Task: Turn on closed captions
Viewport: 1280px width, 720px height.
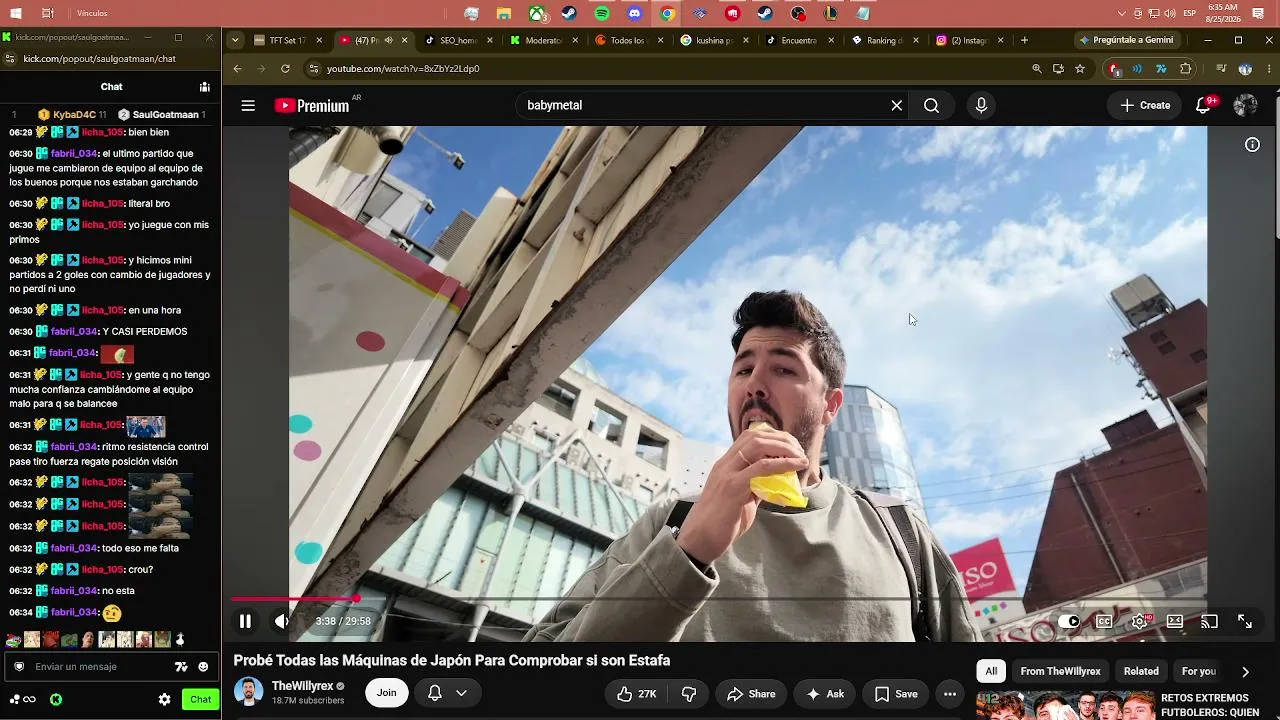Action: [x=1104, y=621]
